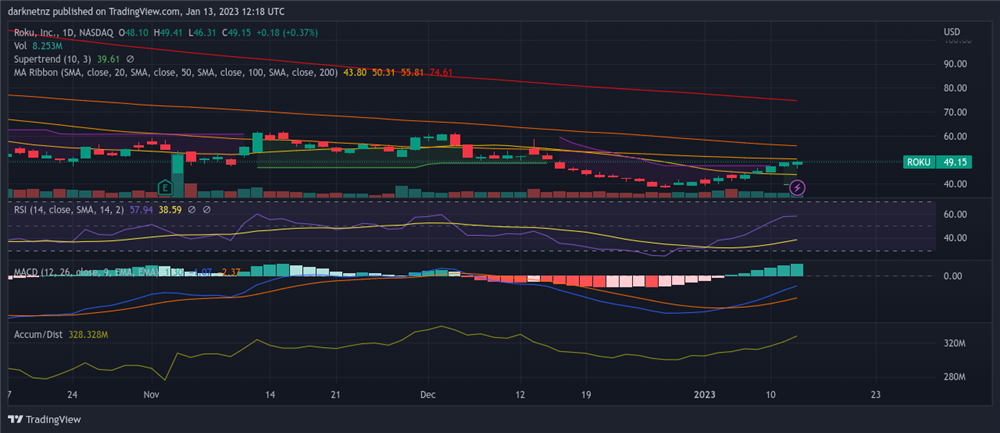Click the green ROKU price label tag
This screenshot has height=433, width=1000.
918,162
